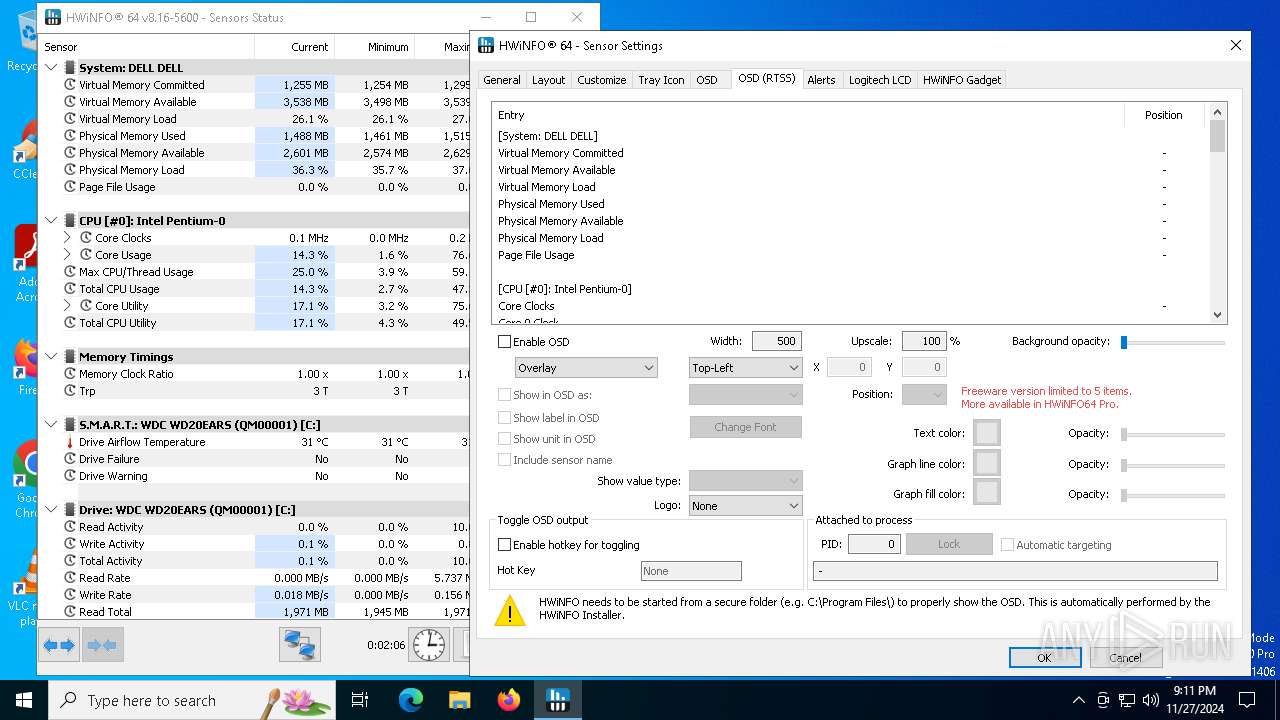The width and height of the screenshot is (1280, 720).
Task: Click Cancel in Sensor Settings
Action: [x=1125, y=657]
